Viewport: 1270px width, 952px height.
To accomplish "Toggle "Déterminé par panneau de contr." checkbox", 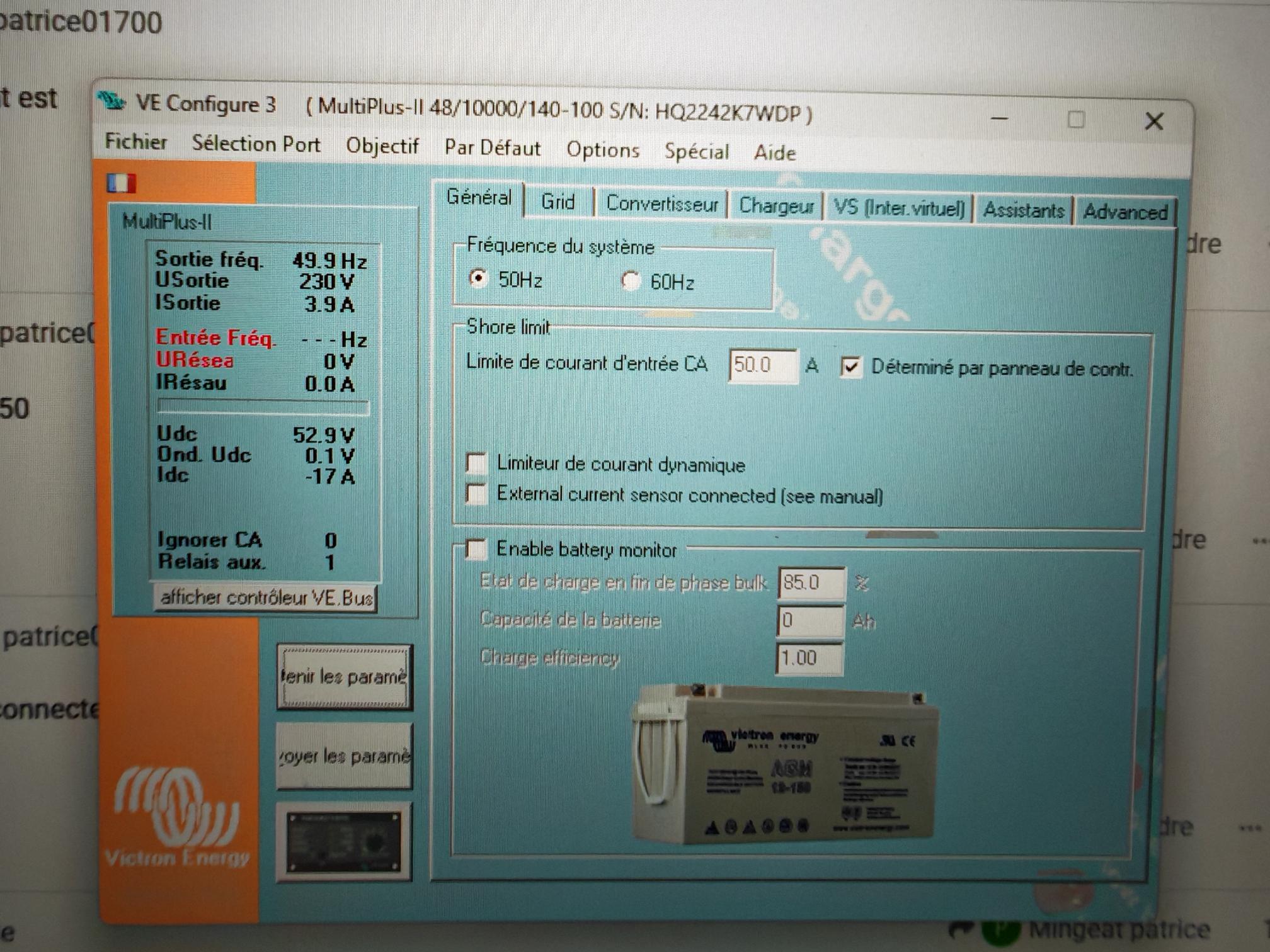I will (x=851, y=366).
